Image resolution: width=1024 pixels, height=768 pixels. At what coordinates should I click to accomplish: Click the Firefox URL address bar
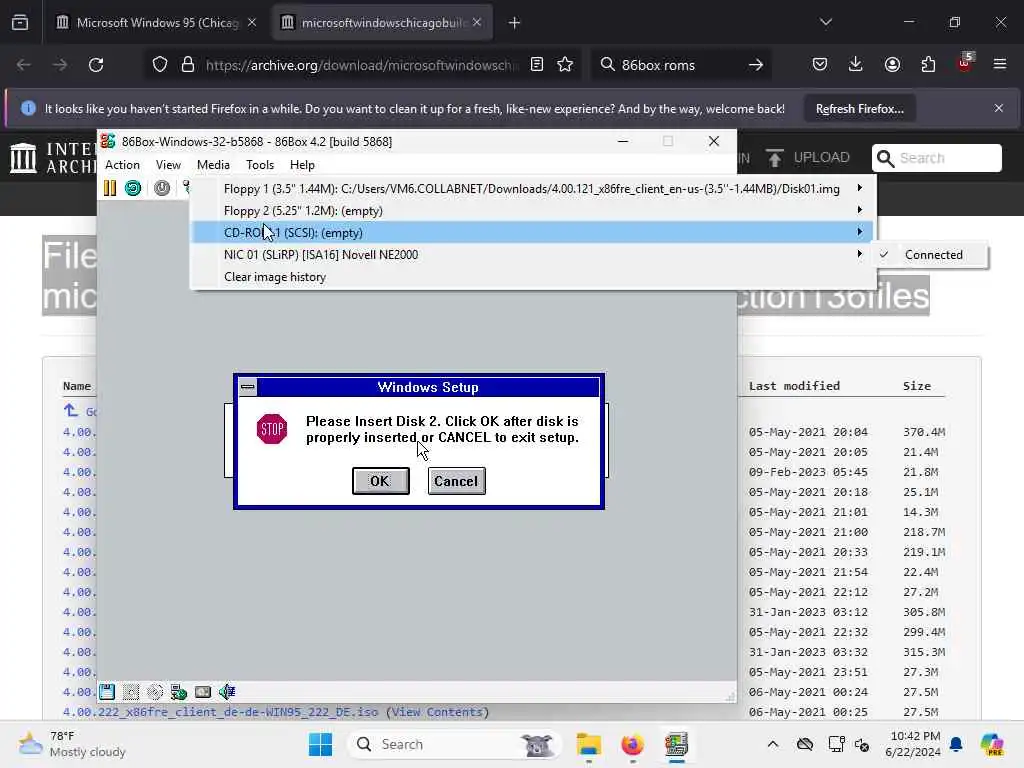pos(361,65)
